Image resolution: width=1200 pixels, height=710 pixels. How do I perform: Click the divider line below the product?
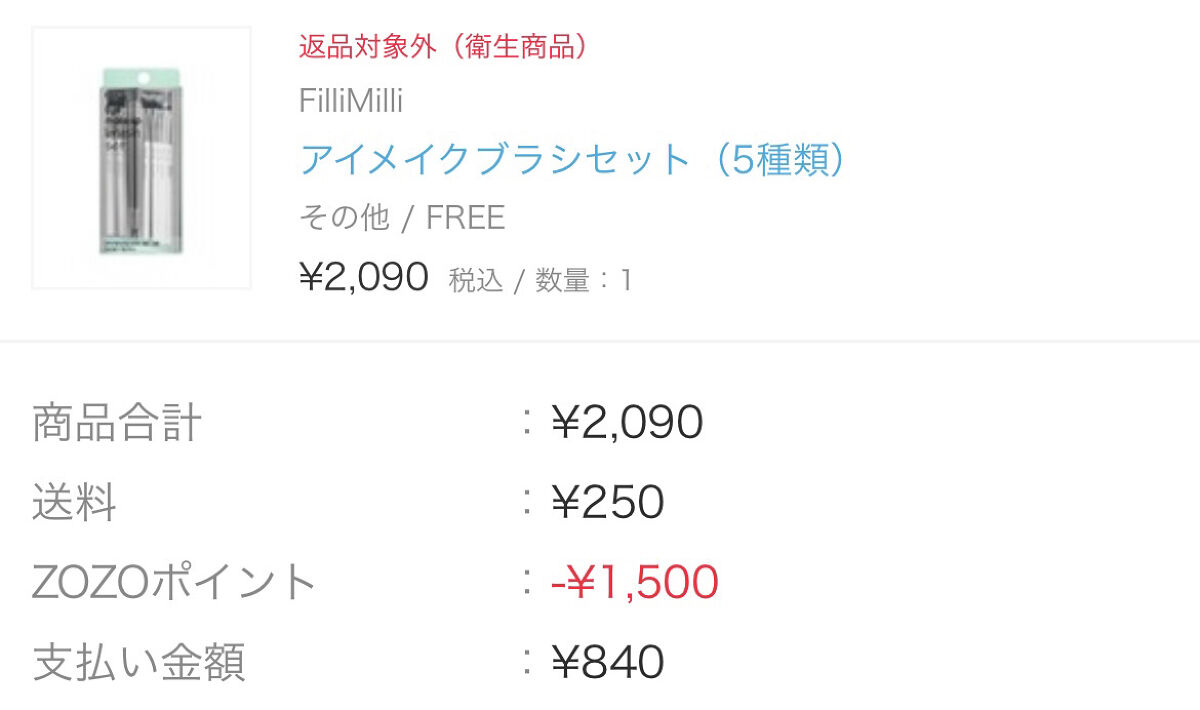pos(600,341)
